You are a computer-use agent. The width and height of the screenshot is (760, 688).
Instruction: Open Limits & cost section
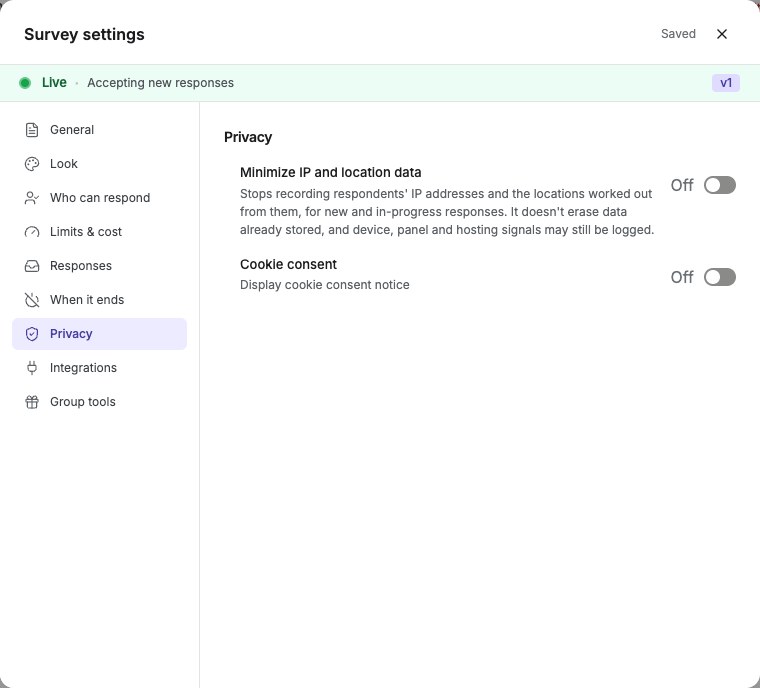[99, 232]
